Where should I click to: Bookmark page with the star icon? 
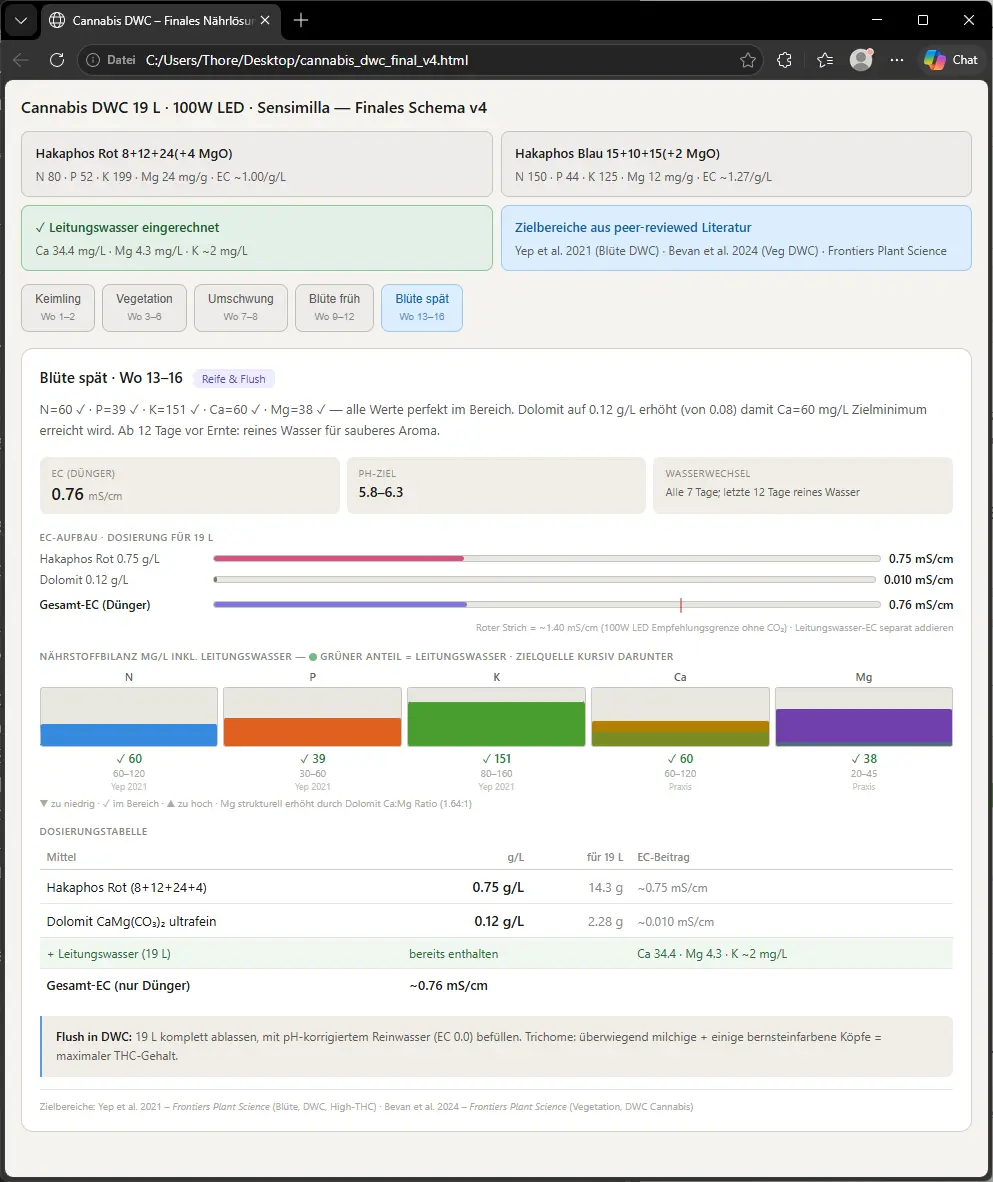click(747, 60)
